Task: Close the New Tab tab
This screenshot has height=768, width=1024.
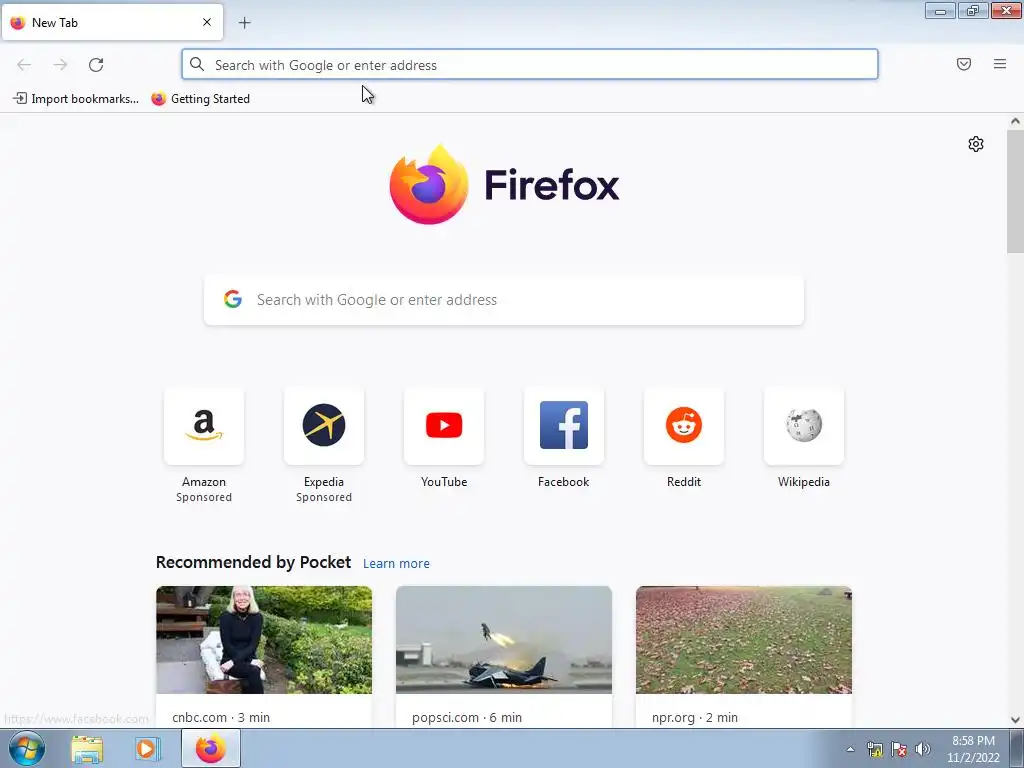Action: pos(206,22)
